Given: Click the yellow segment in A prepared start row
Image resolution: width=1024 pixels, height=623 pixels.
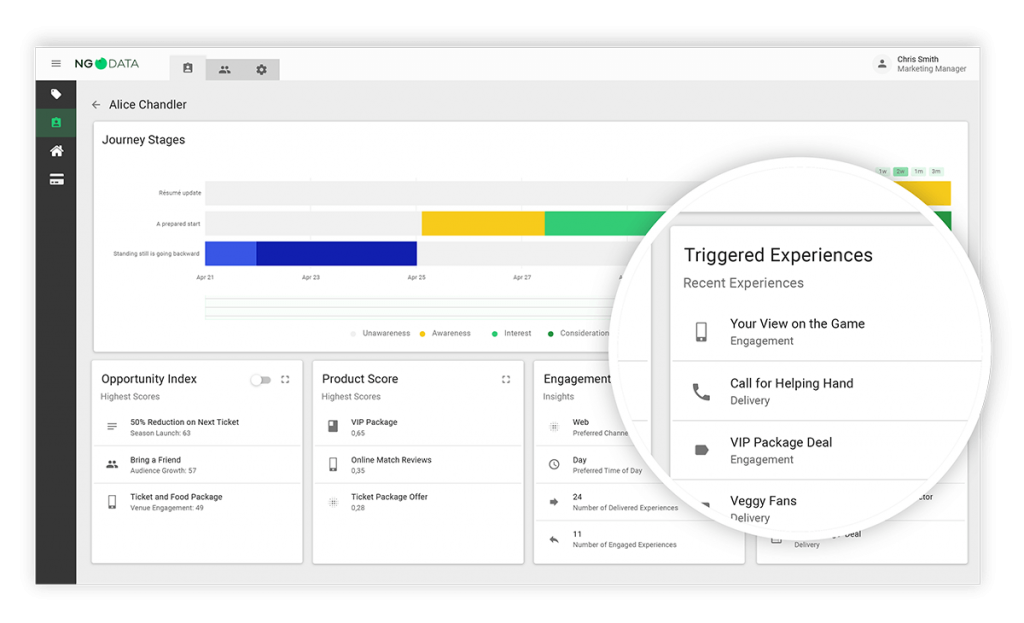Looking at the screenshot, I should (483, 223).
